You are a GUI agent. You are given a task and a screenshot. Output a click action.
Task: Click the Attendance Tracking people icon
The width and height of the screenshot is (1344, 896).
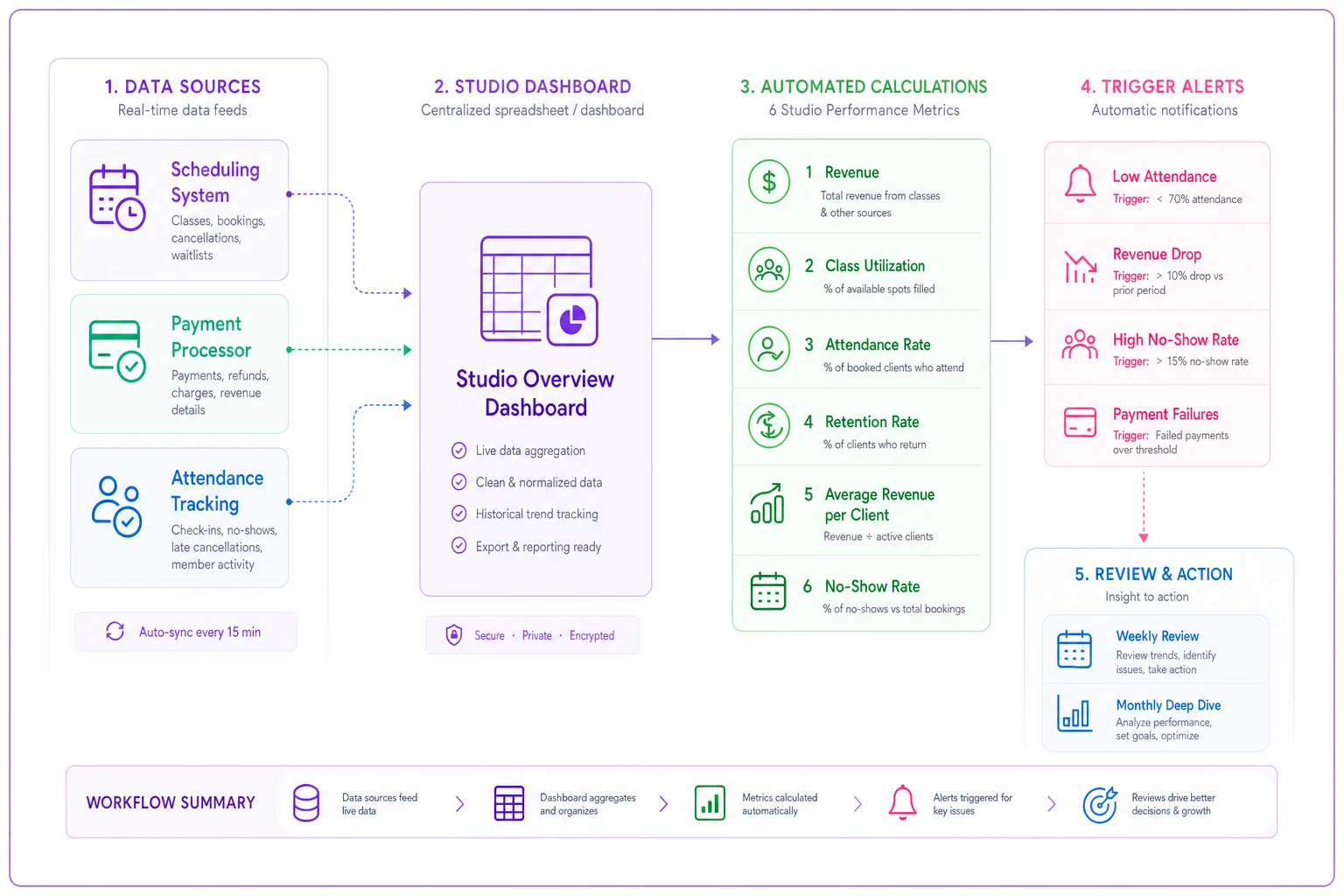(x=117, y=507)
